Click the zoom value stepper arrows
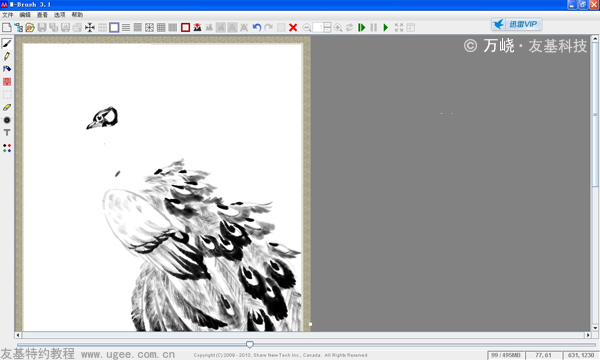600x360 pixels. pyautogui.click(x=327, y=28)
